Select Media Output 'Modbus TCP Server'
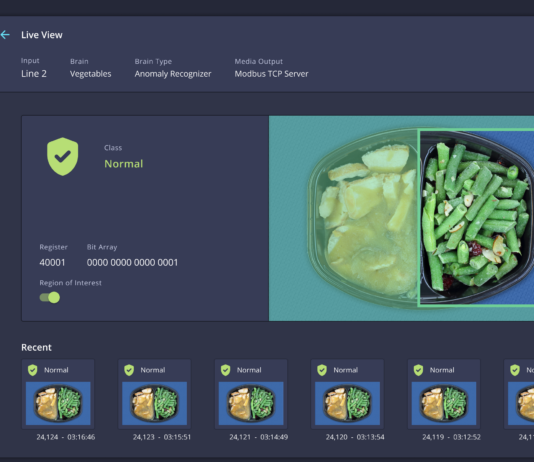This screenshot has width=534, height=462. click(x=271, y=74)
